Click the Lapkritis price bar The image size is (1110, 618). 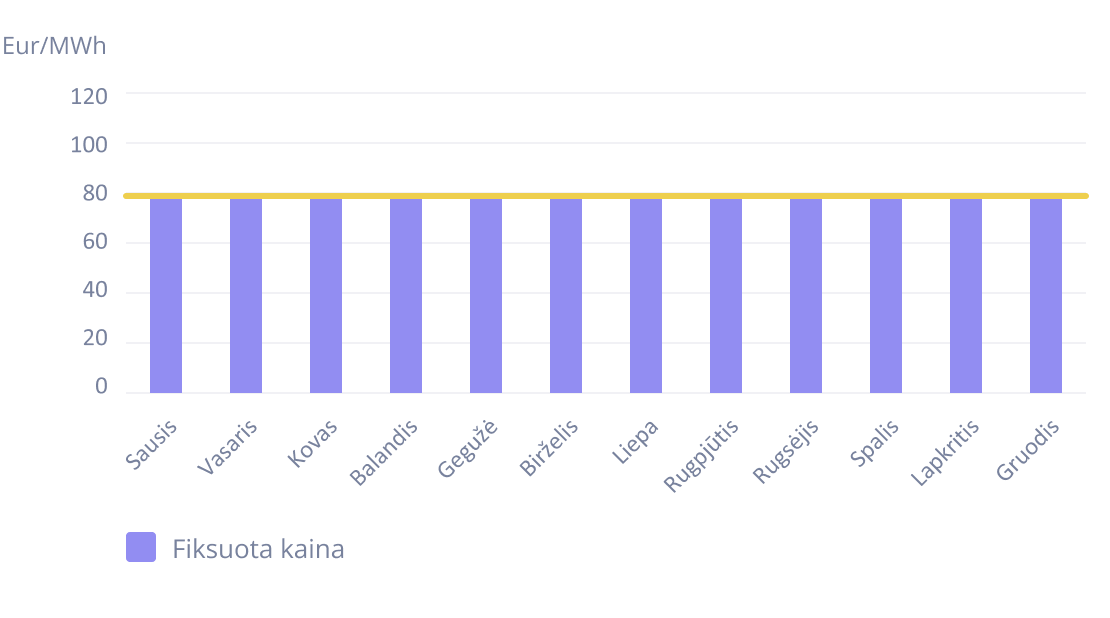tap(966, 295)
